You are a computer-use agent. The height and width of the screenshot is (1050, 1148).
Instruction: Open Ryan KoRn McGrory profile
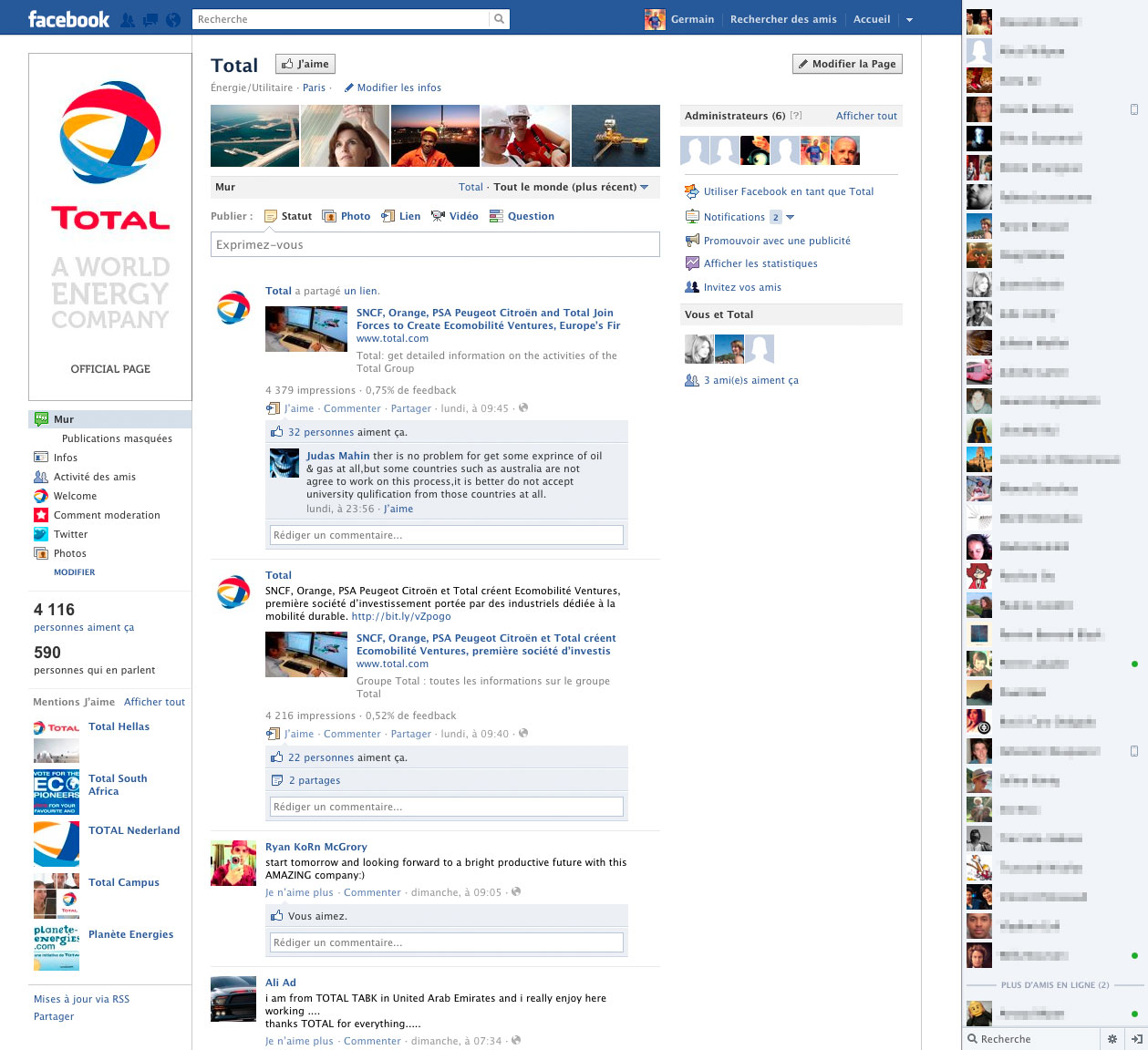(x=316, y=847)
